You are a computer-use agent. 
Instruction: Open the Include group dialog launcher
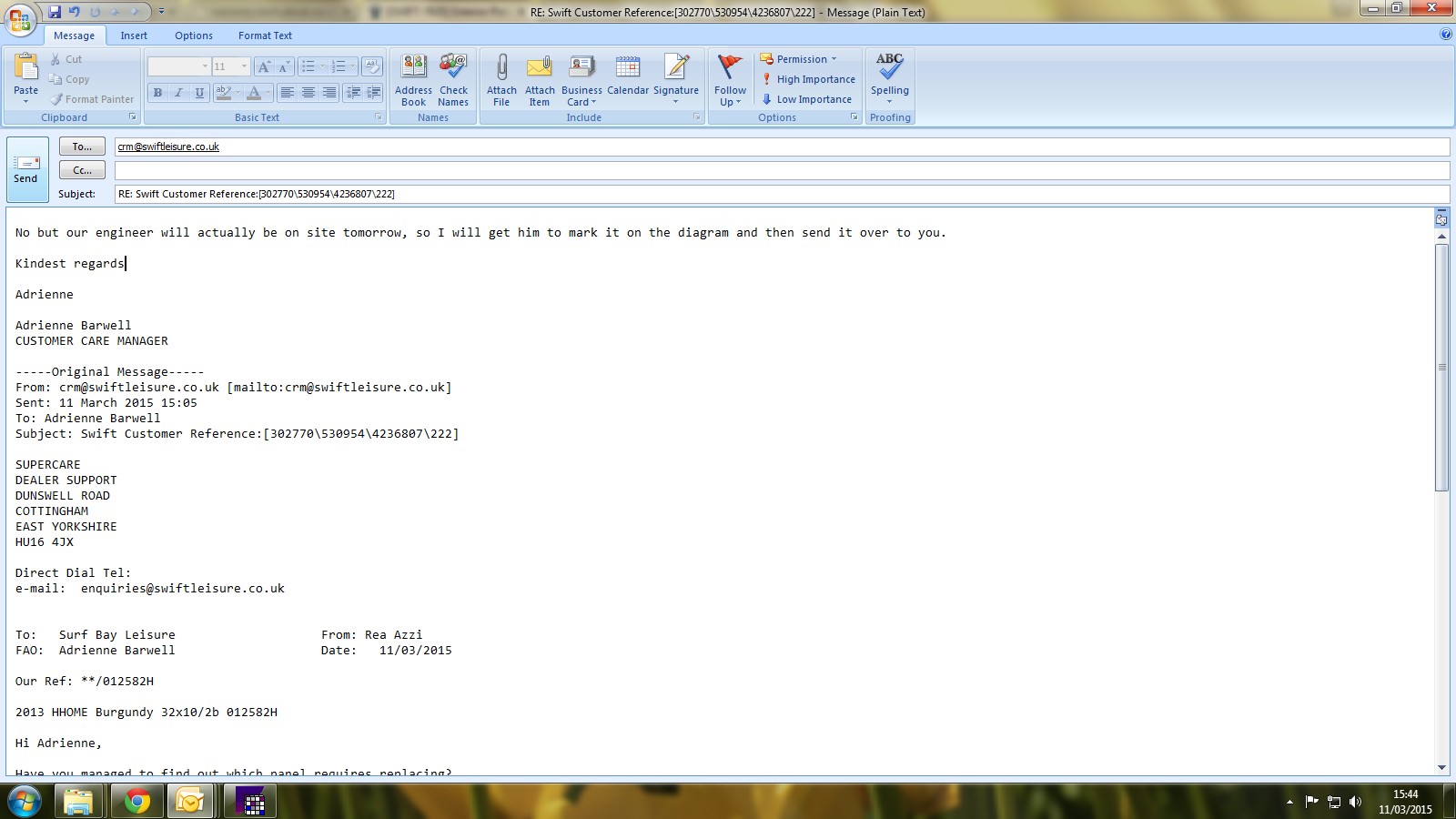(x=697, y=117)
